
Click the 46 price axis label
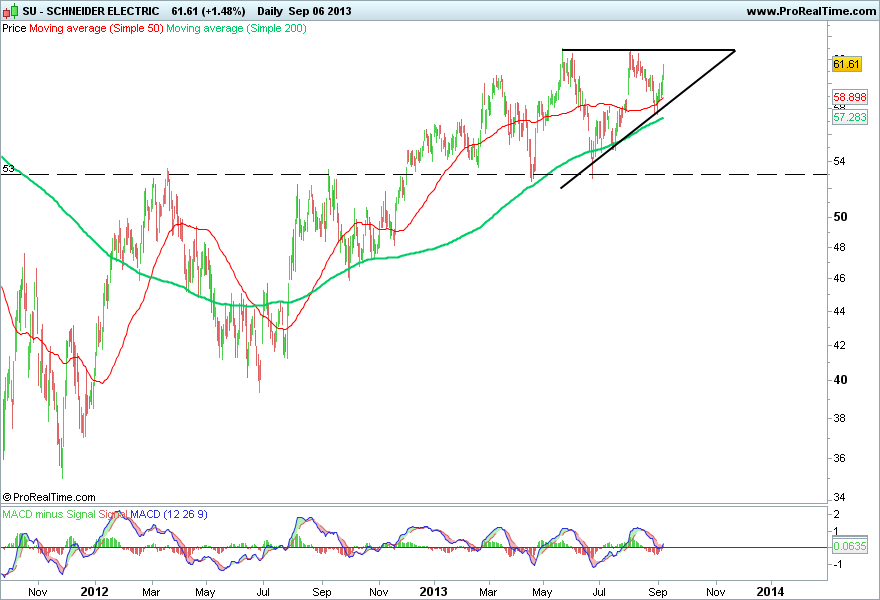840,278
